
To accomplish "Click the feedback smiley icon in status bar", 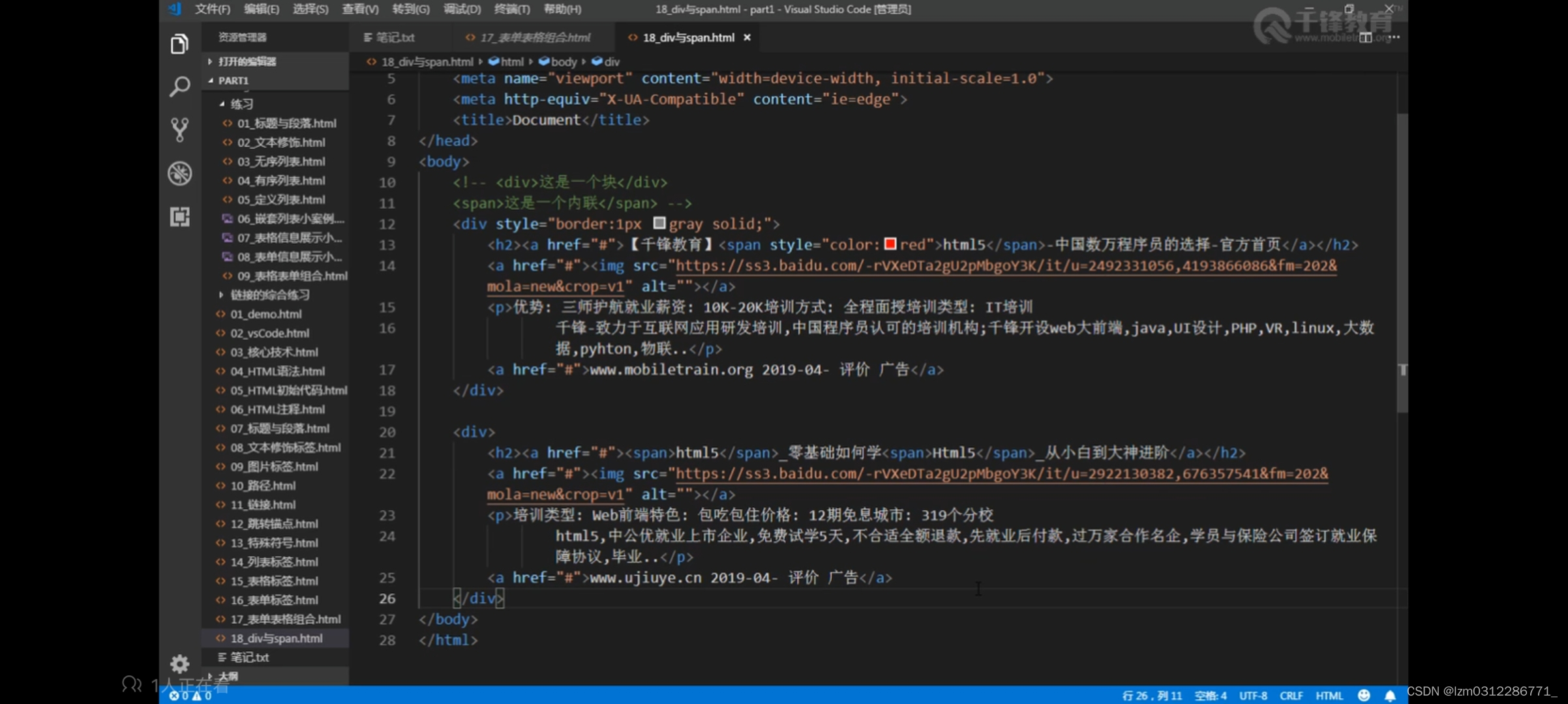I will [1363, 696].
